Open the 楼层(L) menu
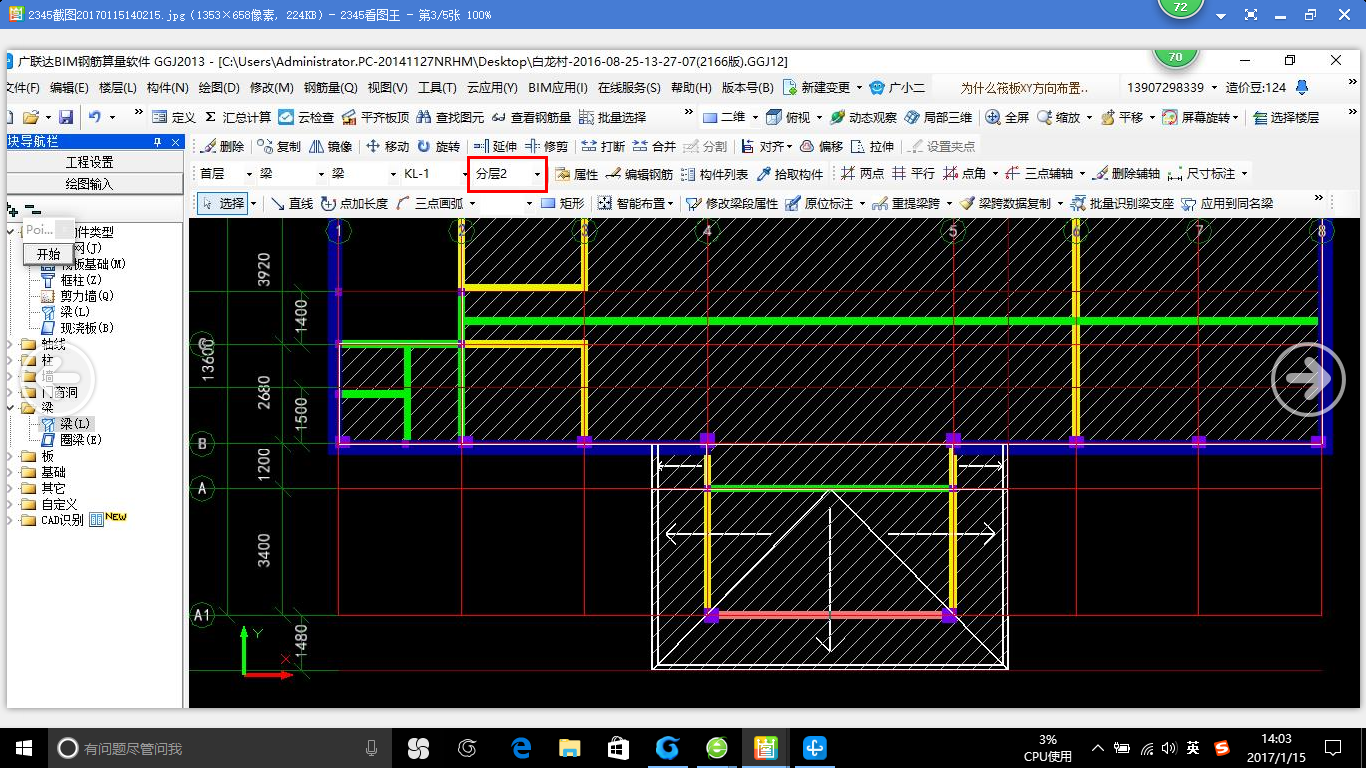Viewport: 1366px width, 768px height. (117, 88)
